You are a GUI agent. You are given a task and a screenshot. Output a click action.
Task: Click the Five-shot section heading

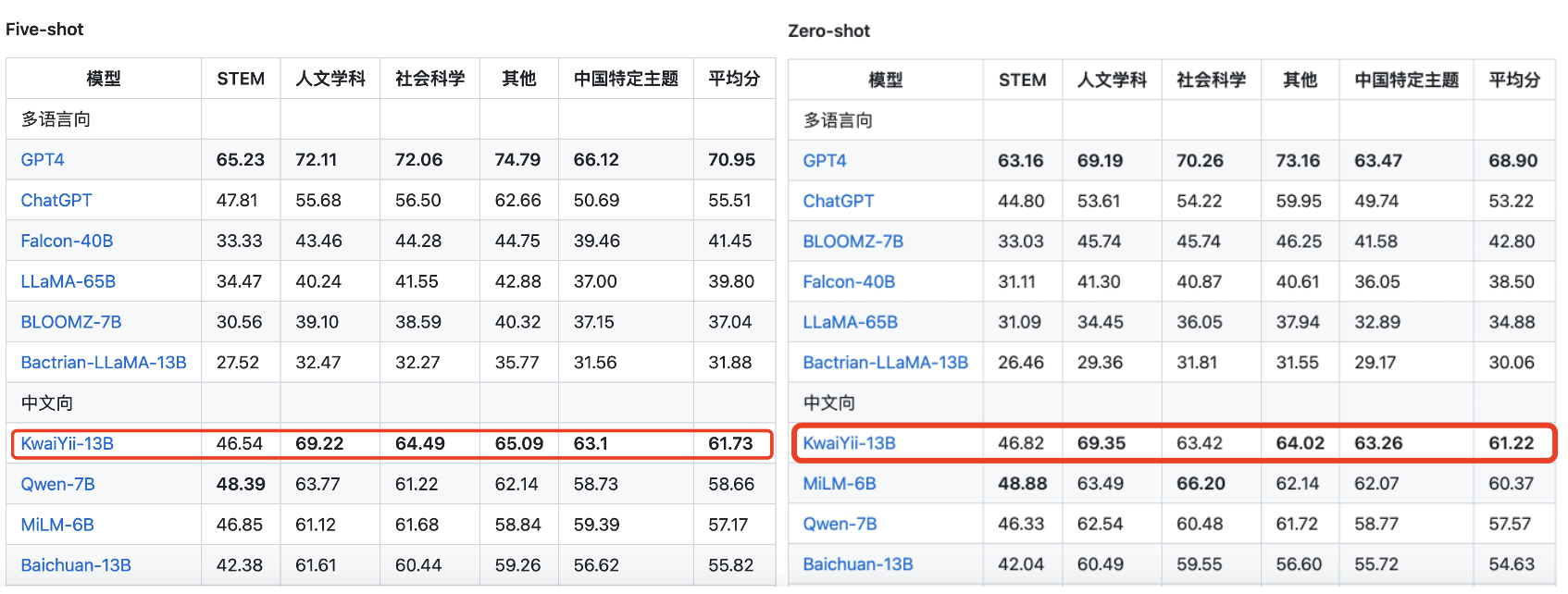pyautogui.click(x=44, y=30)
